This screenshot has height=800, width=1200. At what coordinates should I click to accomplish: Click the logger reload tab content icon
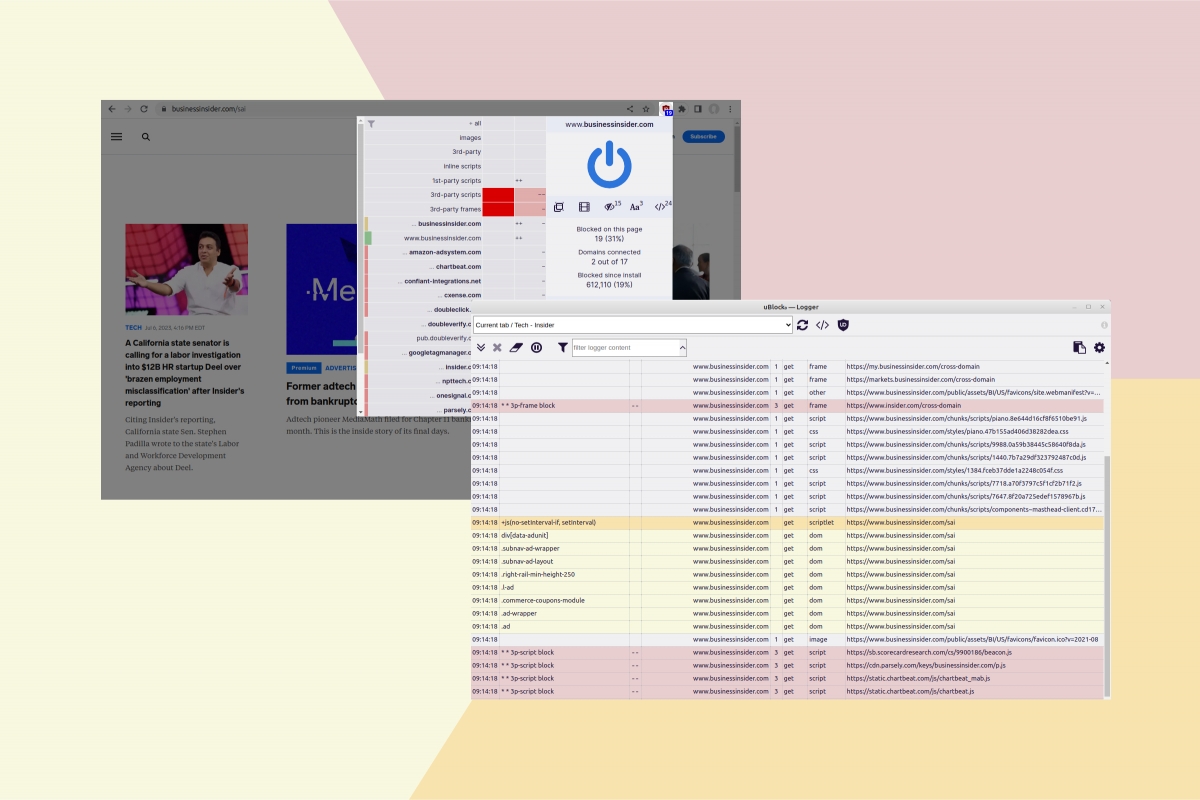coord(802,325)
